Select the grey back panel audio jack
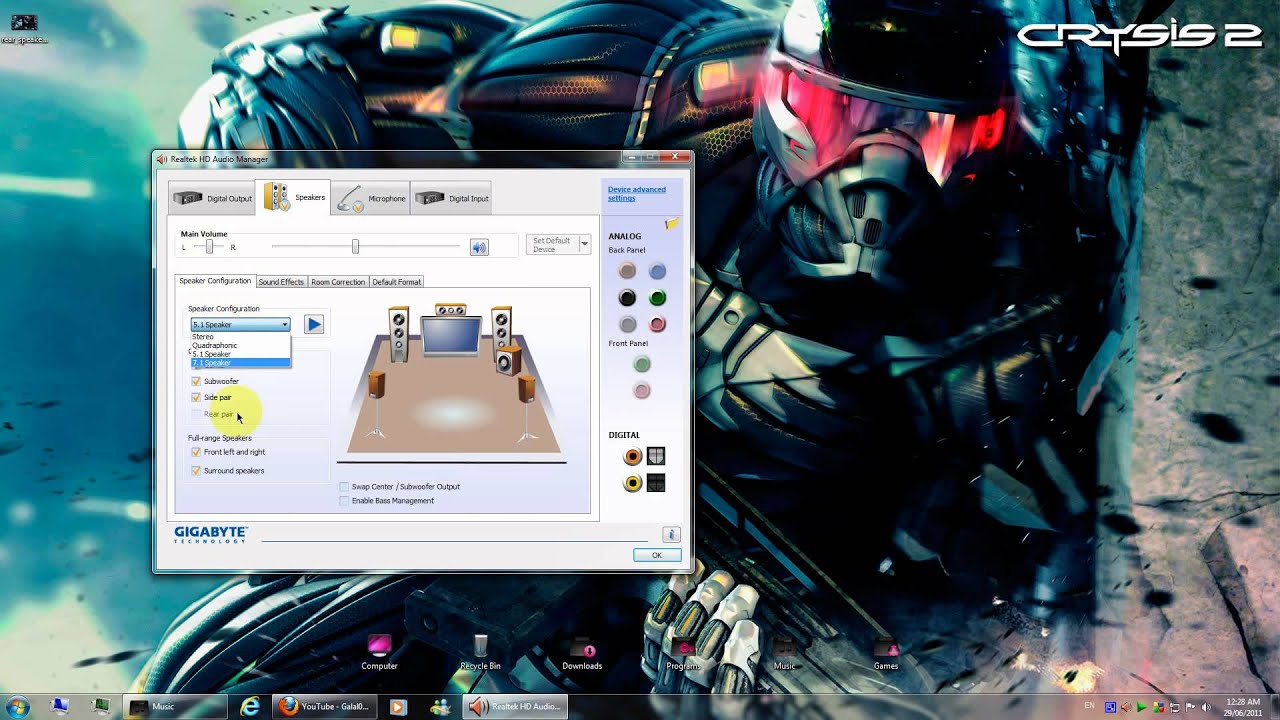The height and width of the screenshot is (720, 1280). (627, 324)
